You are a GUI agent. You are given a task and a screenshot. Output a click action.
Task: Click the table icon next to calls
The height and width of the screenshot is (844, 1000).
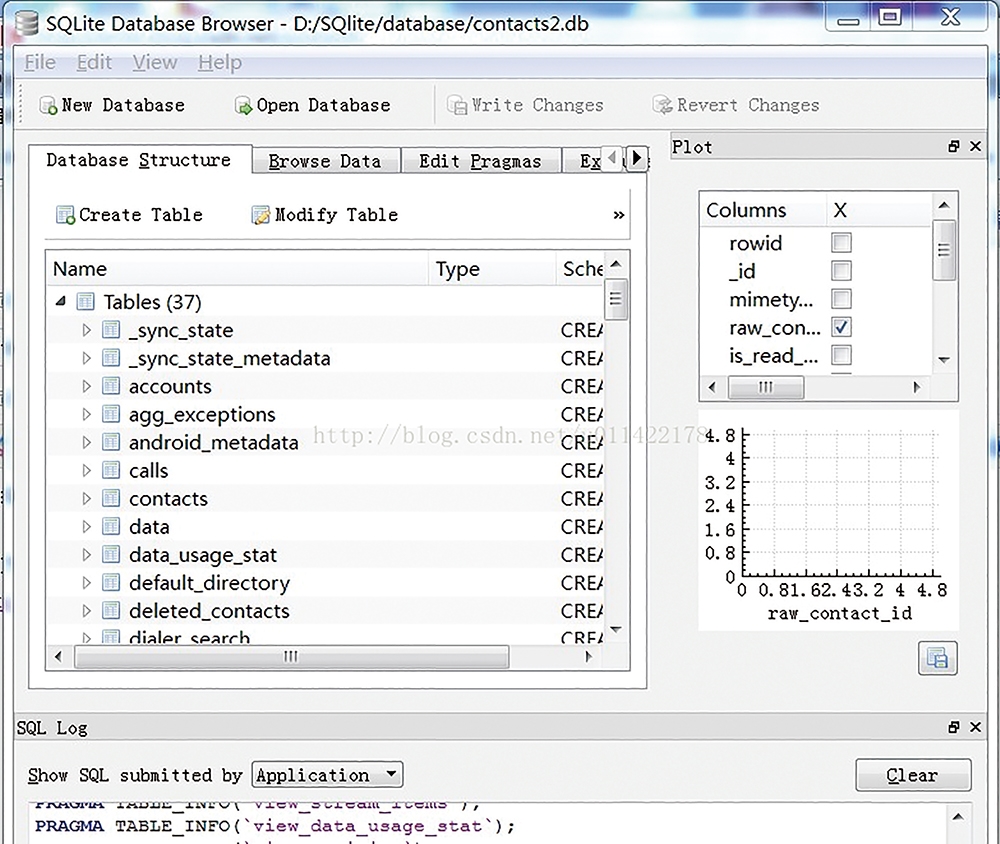pyautogui.click(x=111, y=470)
